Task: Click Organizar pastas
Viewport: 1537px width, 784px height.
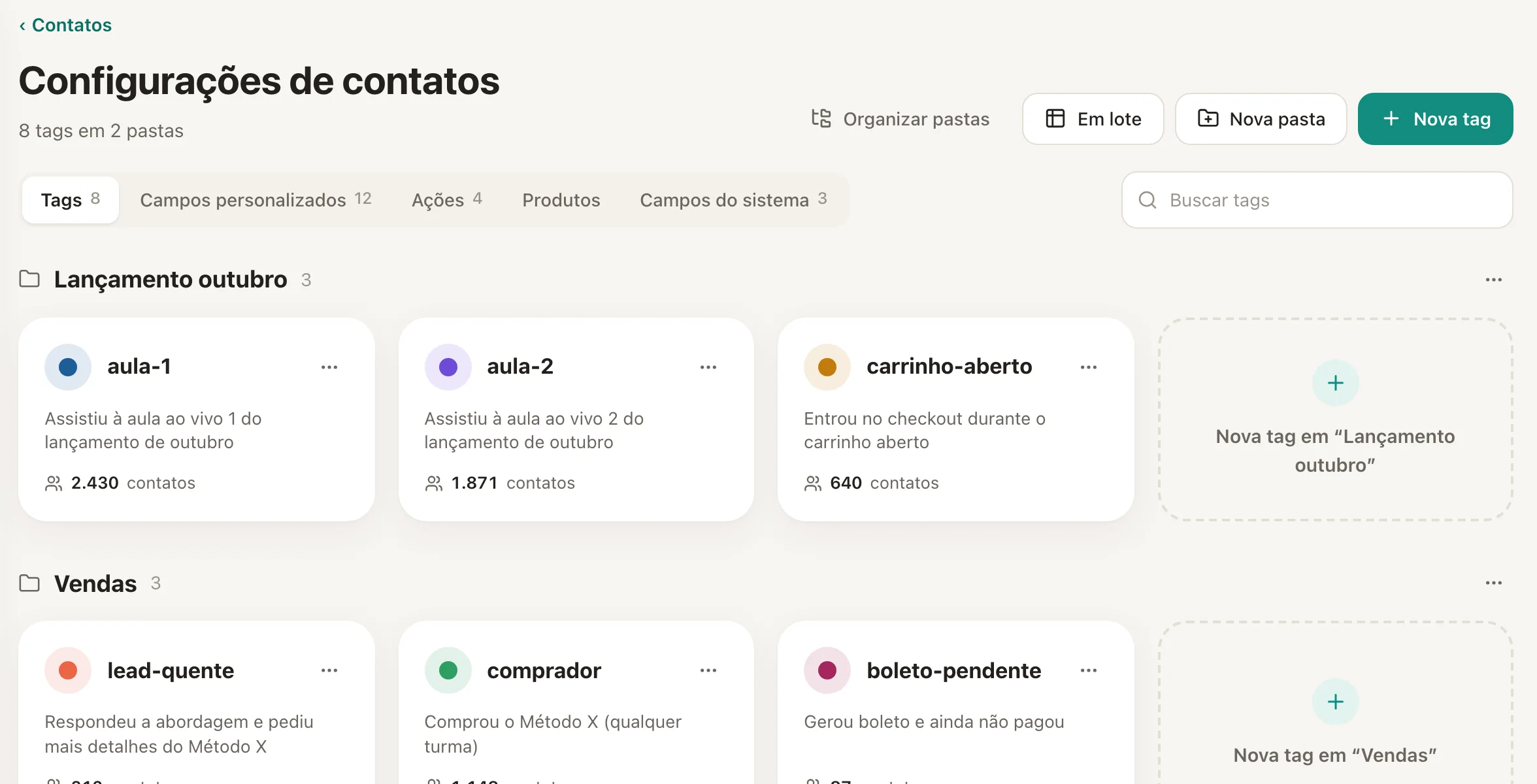Action: (x=900, y=119)
